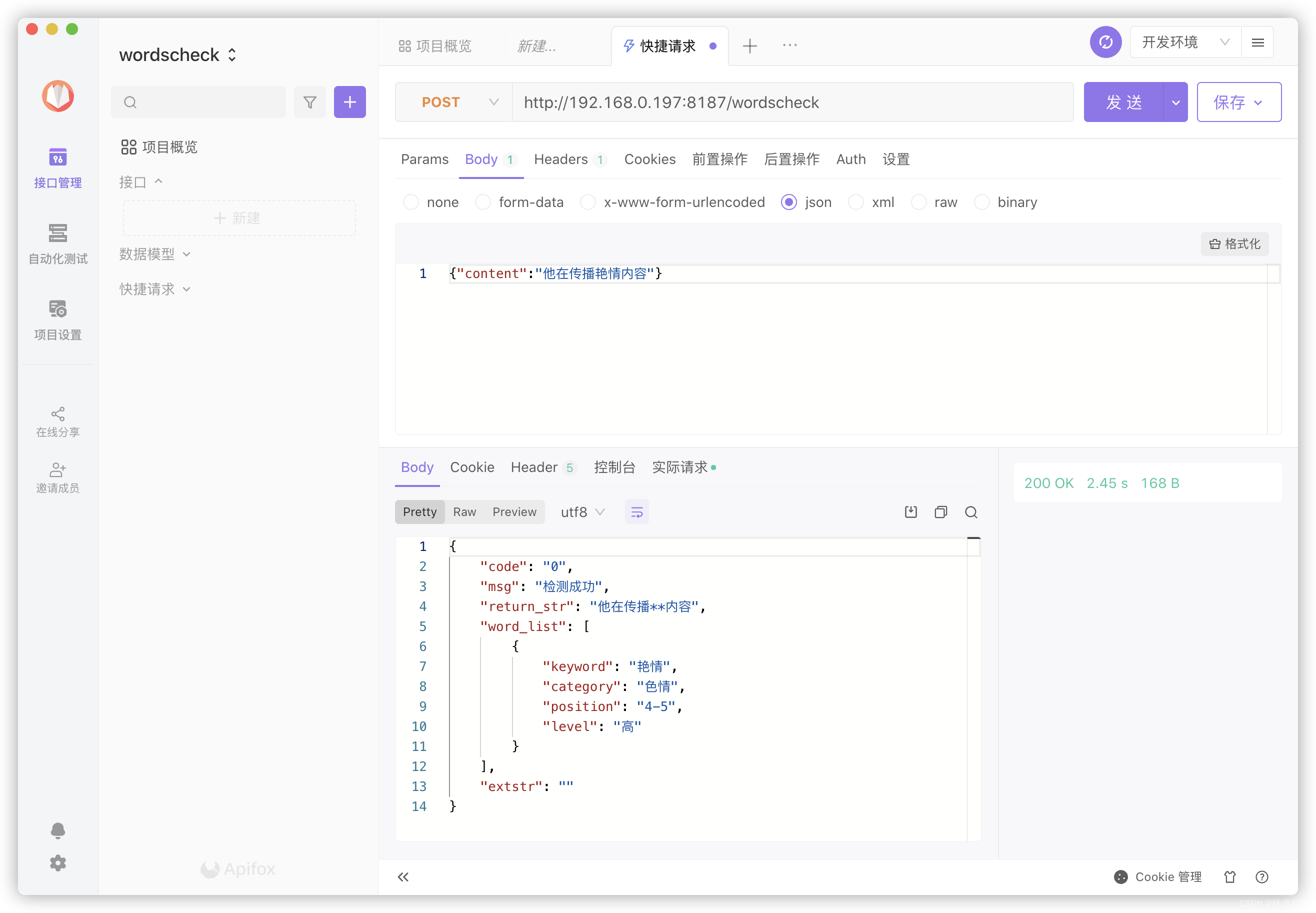This screenshot has height=913, width=1316.
Task: Click the 邀请成员 sidebar icon
Action: coord(58,477)
